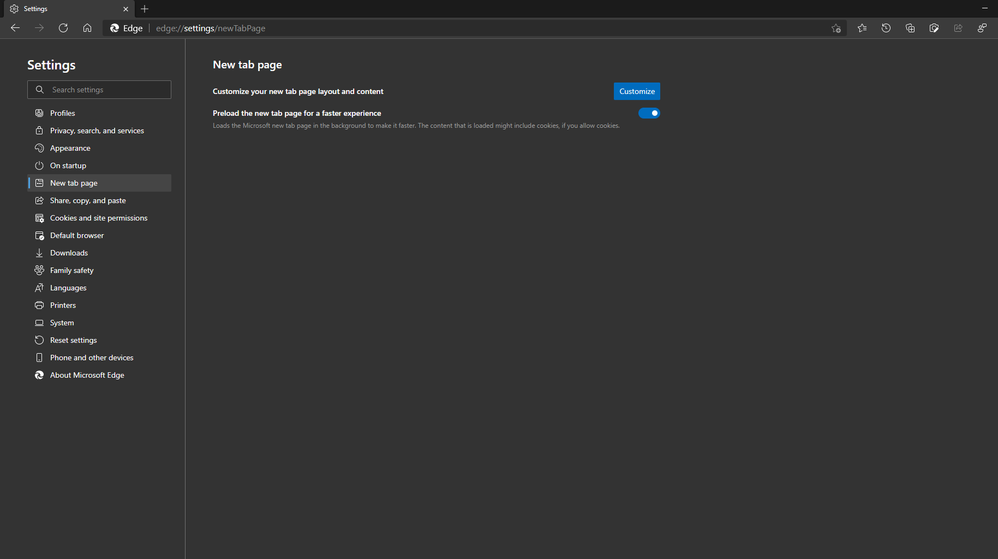The height and width of the screenshot is (559, 998).
Task: Click the Printers sidebar icon
Action: pyautogui.click(x=39, y=305)
